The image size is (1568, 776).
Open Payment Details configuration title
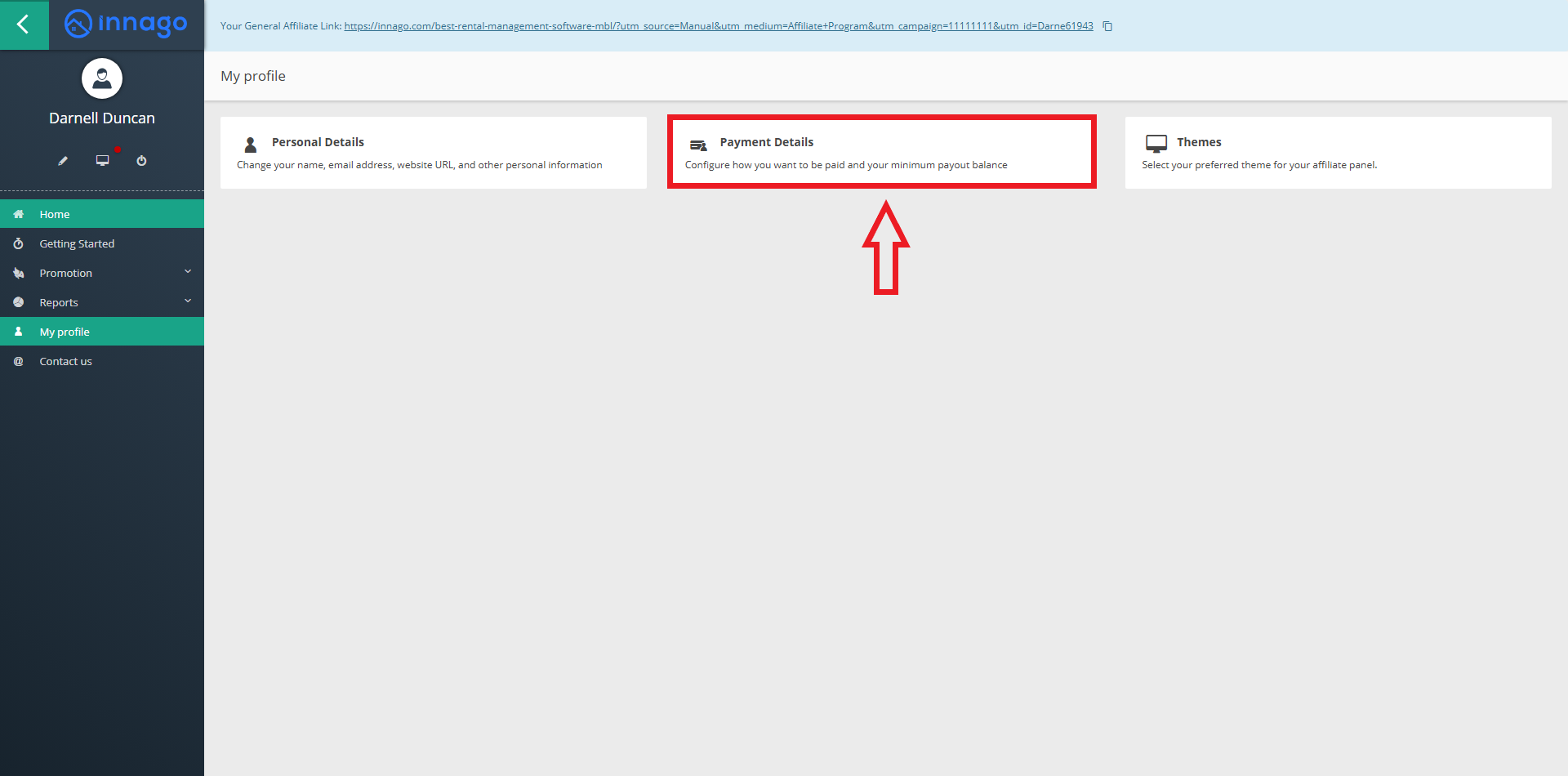coord(766,142)
